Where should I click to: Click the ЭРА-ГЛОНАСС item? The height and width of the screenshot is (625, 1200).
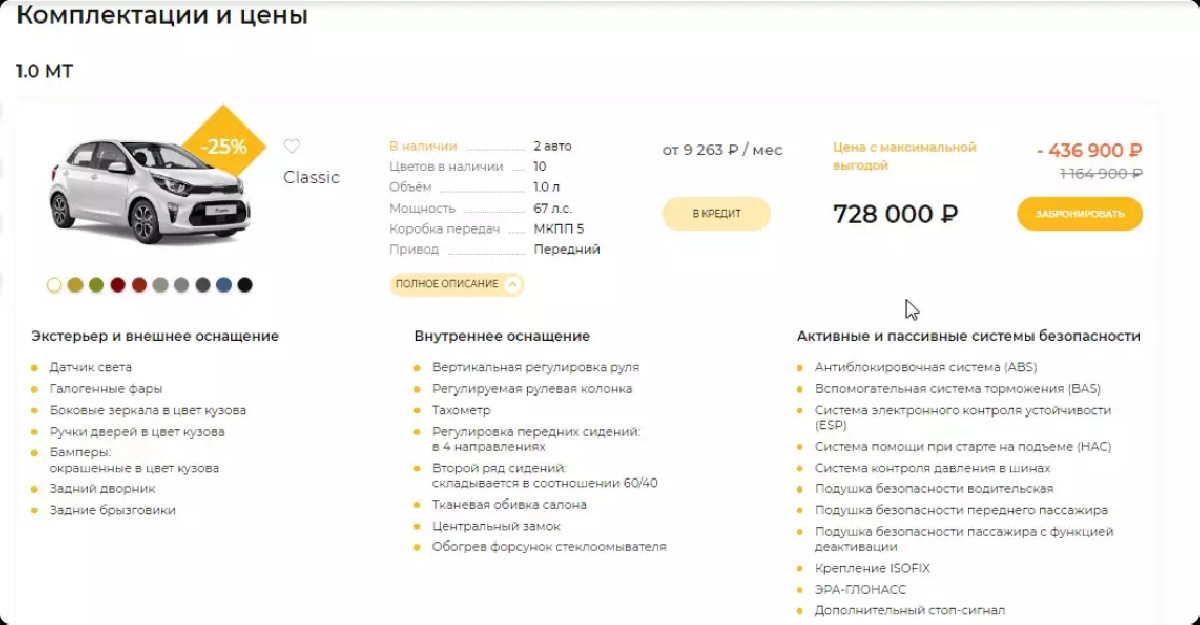(x=860, y=589)
